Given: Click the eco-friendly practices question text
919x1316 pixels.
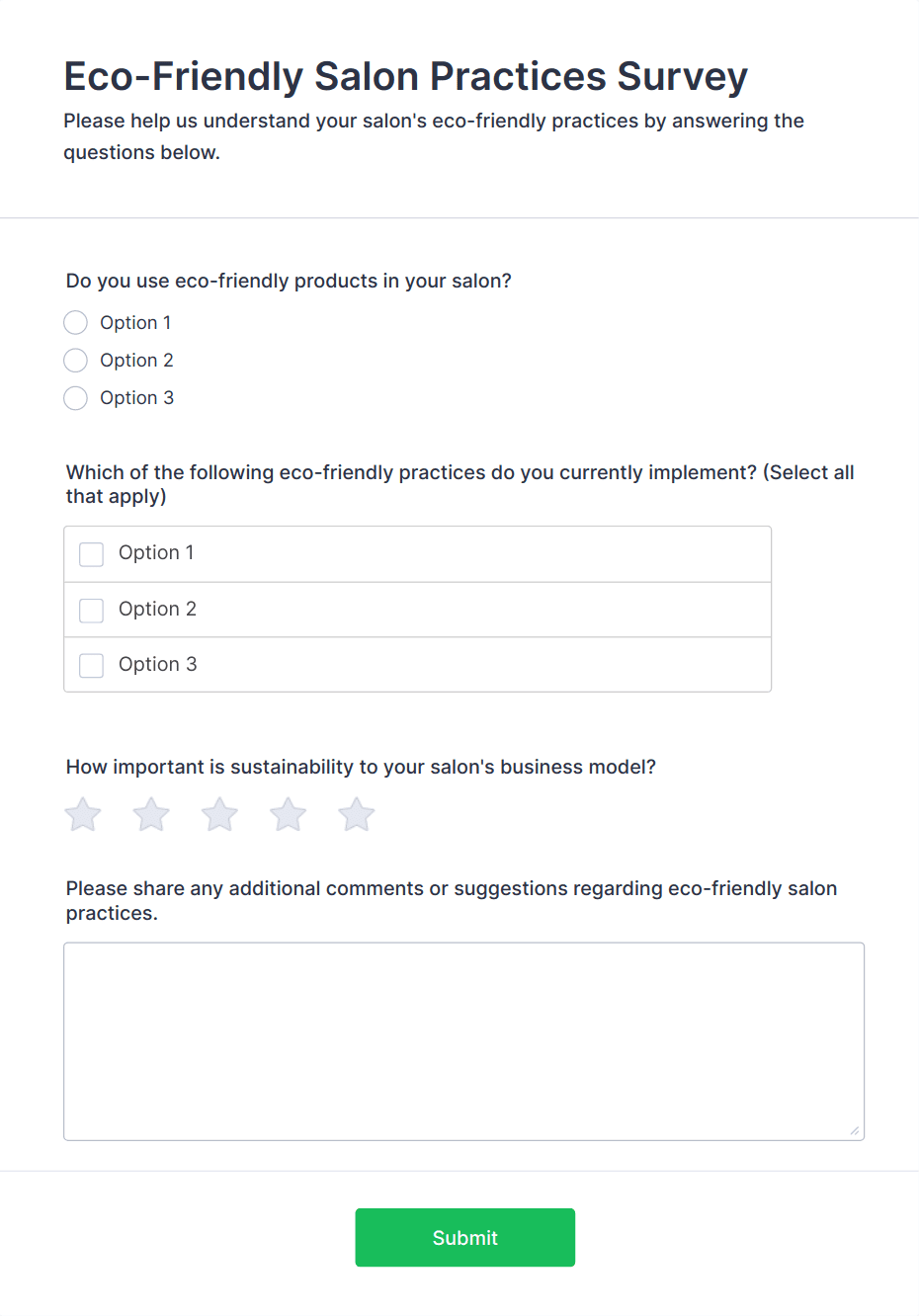Looking at the screenshot, I should [x=459, y=483].
